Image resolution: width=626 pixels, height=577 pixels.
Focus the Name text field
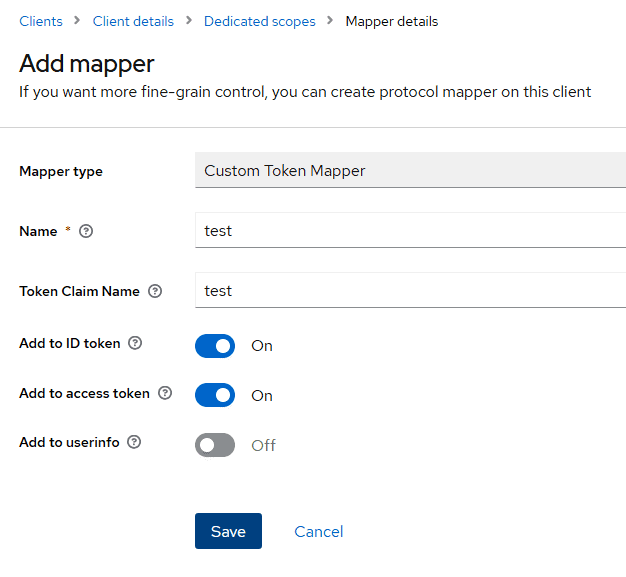[x=410, y=230]
